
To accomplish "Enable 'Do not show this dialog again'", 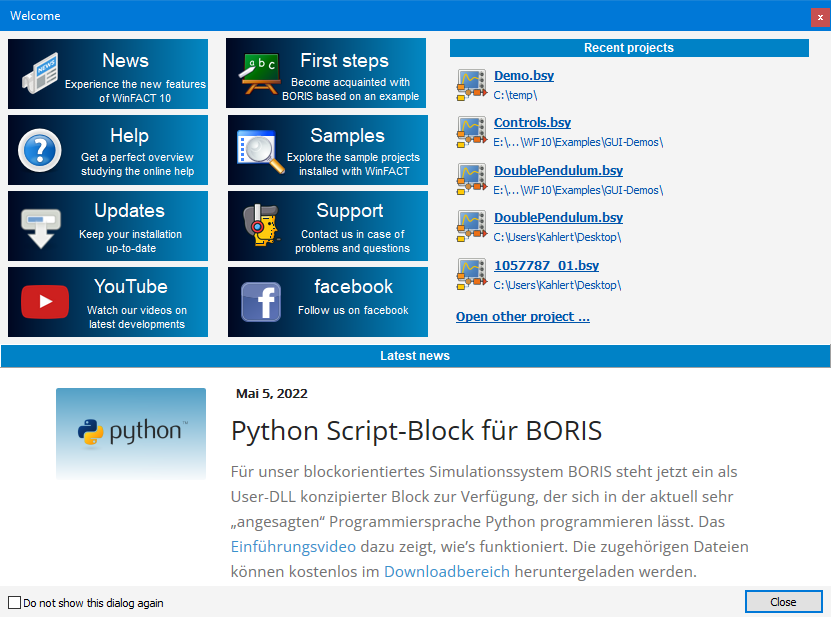I will click(x=14, y=603).
